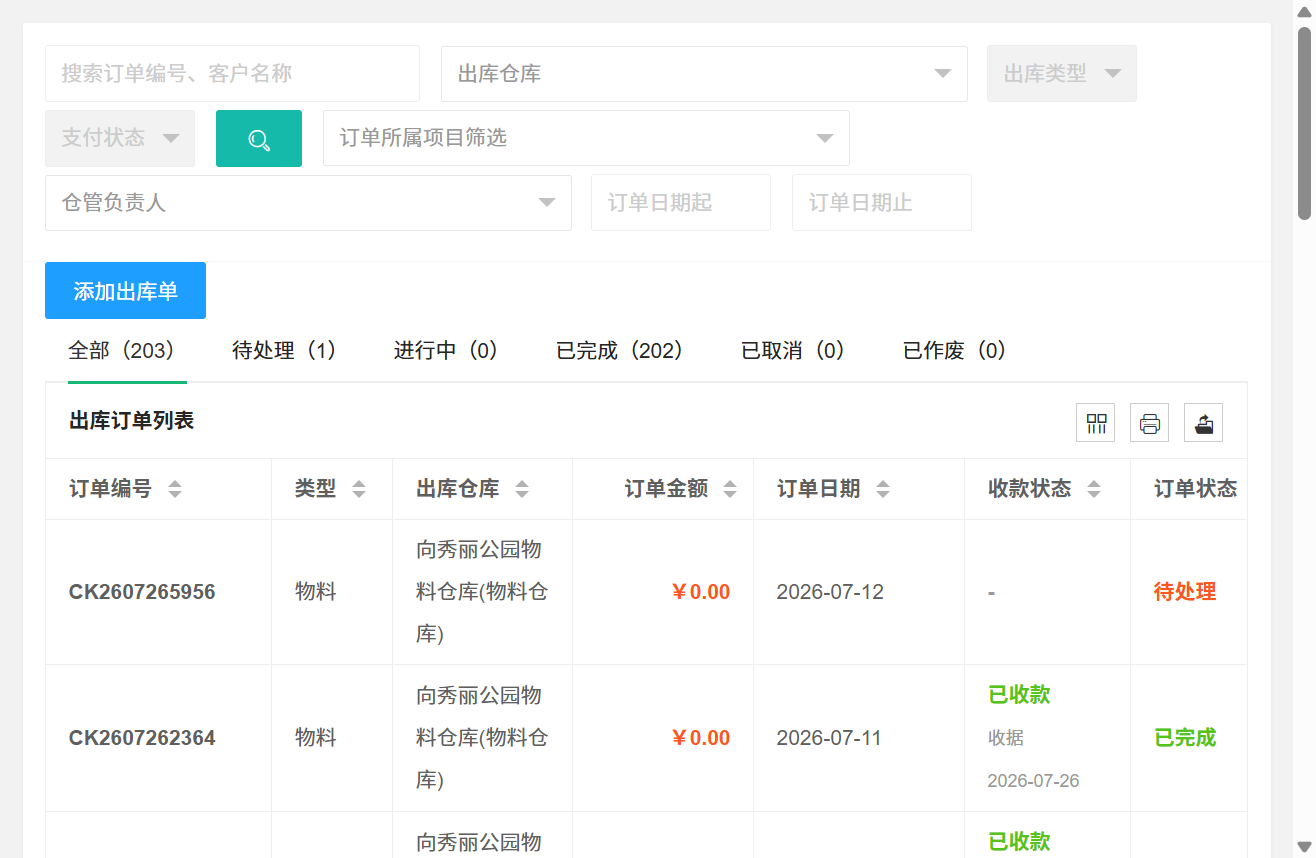The width and height of the screenshot is (1316, 858).
Task: Sort by 订单金额 column arrows
Action: [x=730, y=489]
